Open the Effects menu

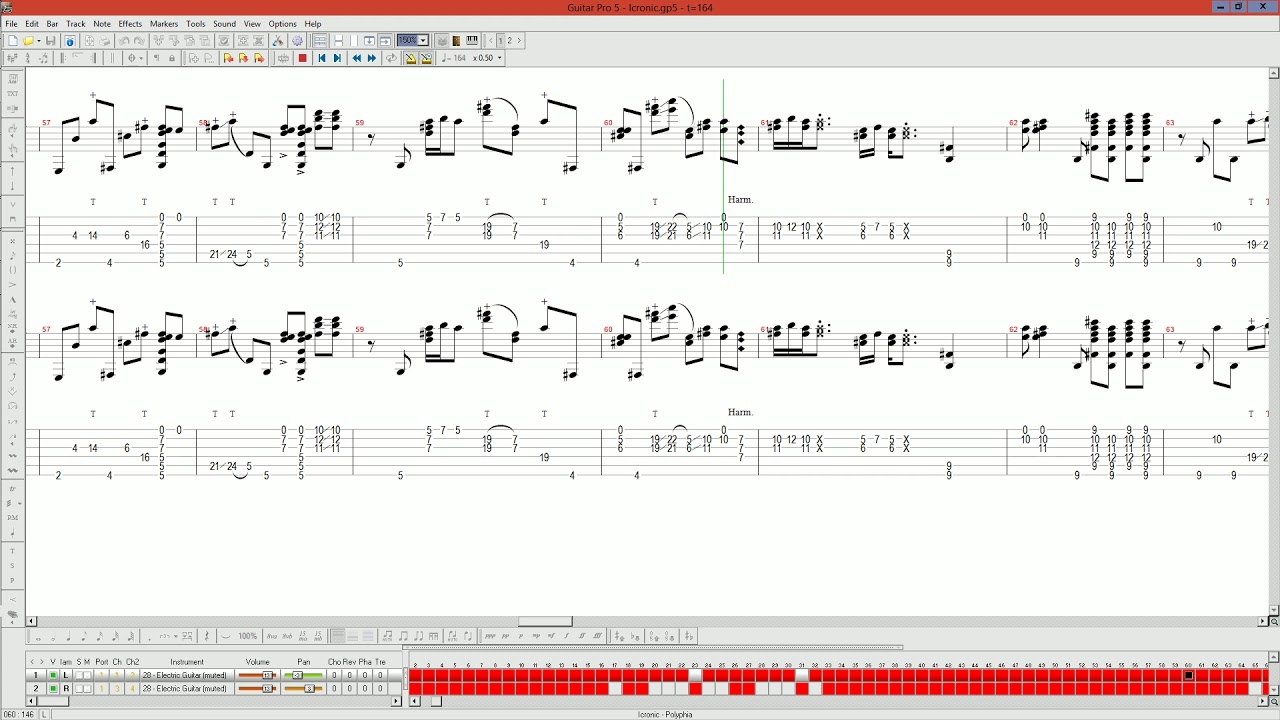[130, 24]
